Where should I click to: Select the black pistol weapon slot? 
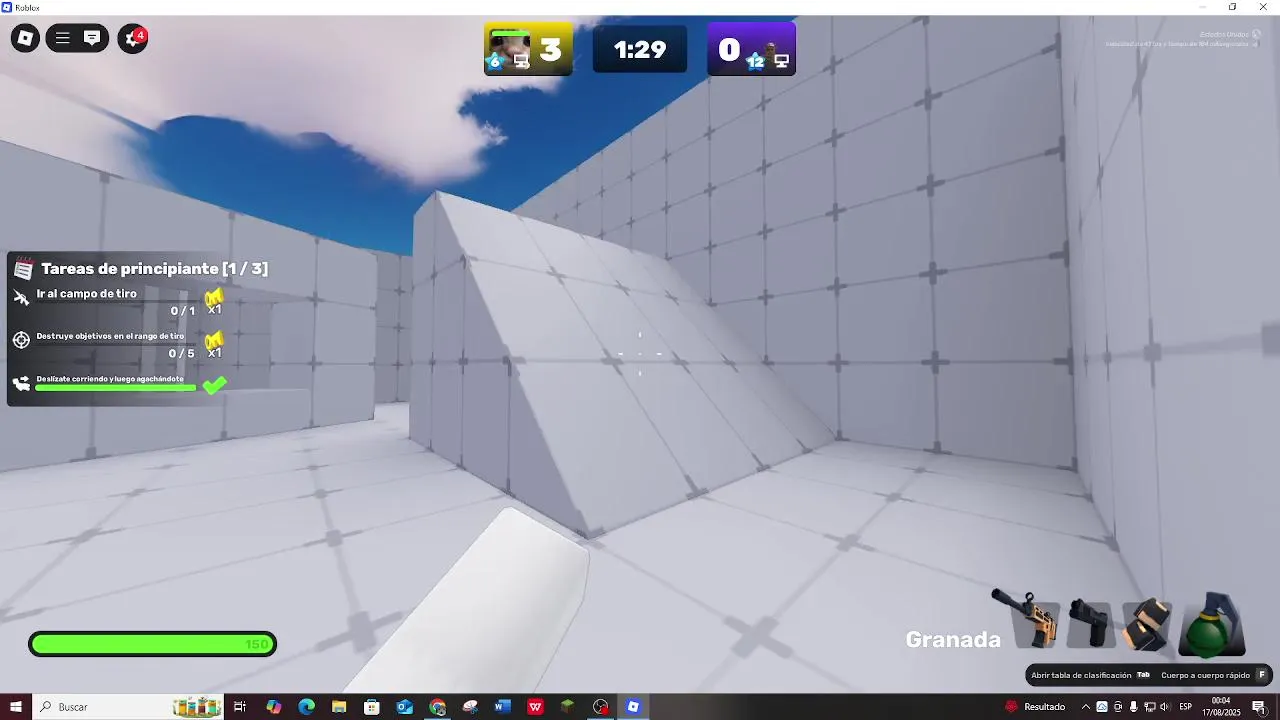click(x=1089, y=624)
